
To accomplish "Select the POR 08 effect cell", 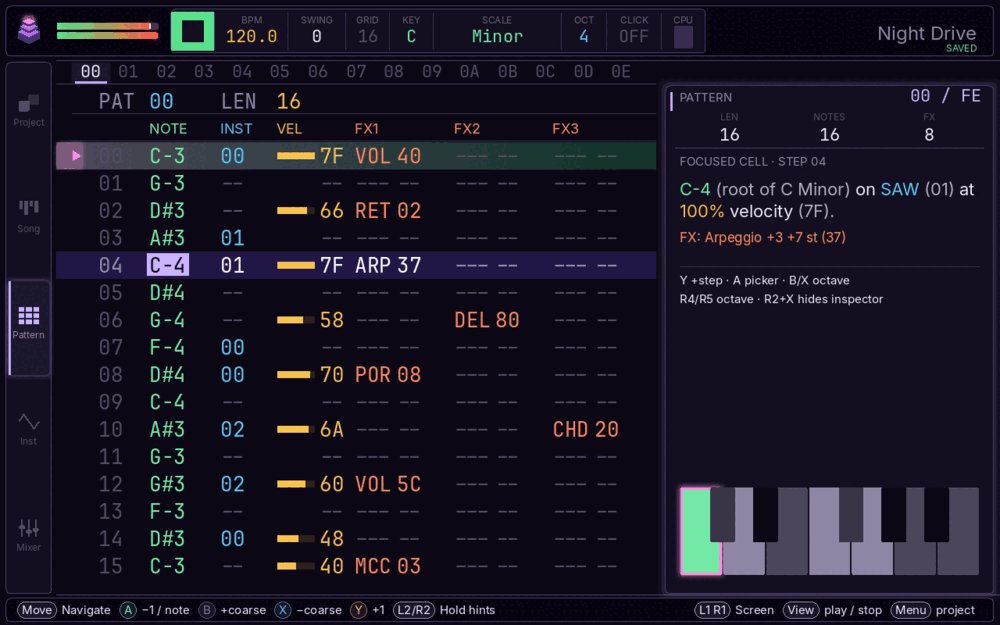I will tap(388, 375).
